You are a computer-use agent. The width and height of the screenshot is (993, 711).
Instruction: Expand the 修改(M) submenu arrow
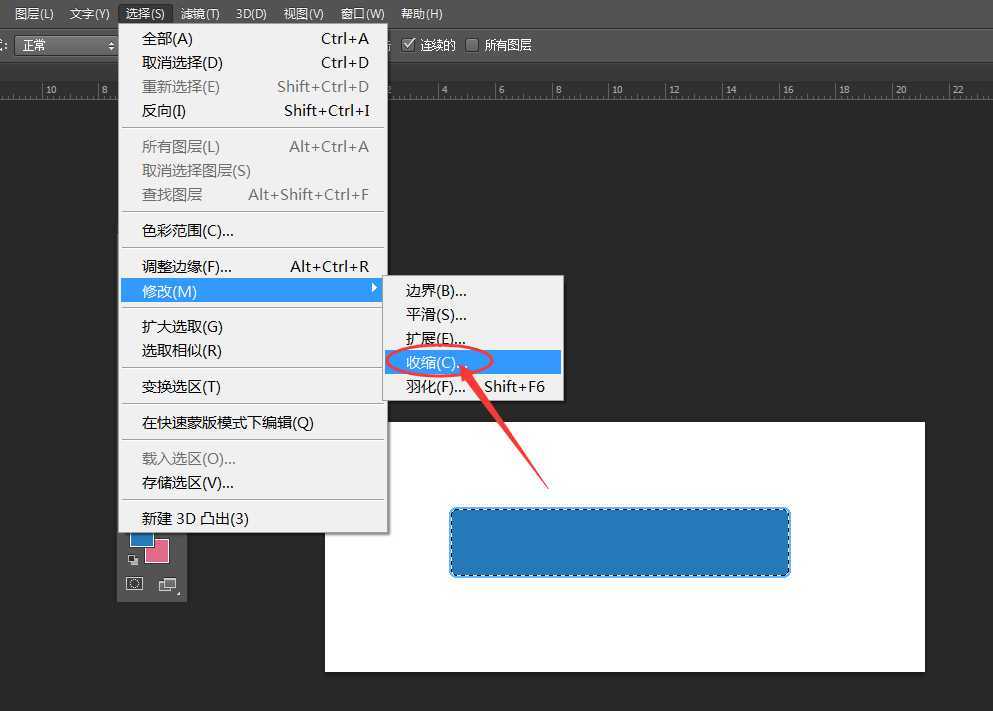(374, 290)
